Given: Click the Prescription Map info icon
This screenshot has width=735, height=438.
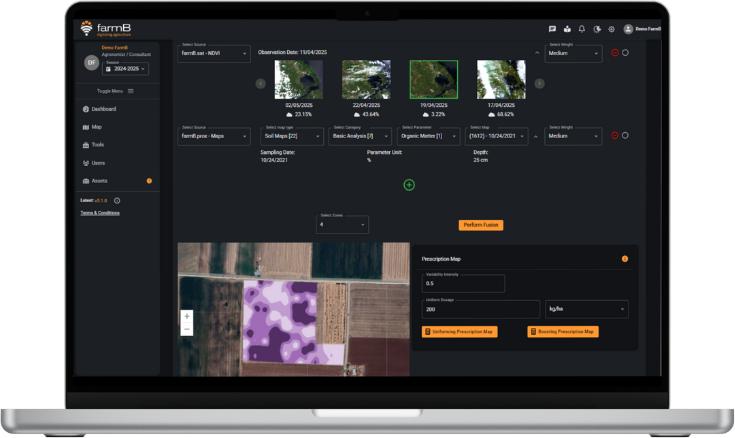Looking at the screenshot, I should pos(625,259).
